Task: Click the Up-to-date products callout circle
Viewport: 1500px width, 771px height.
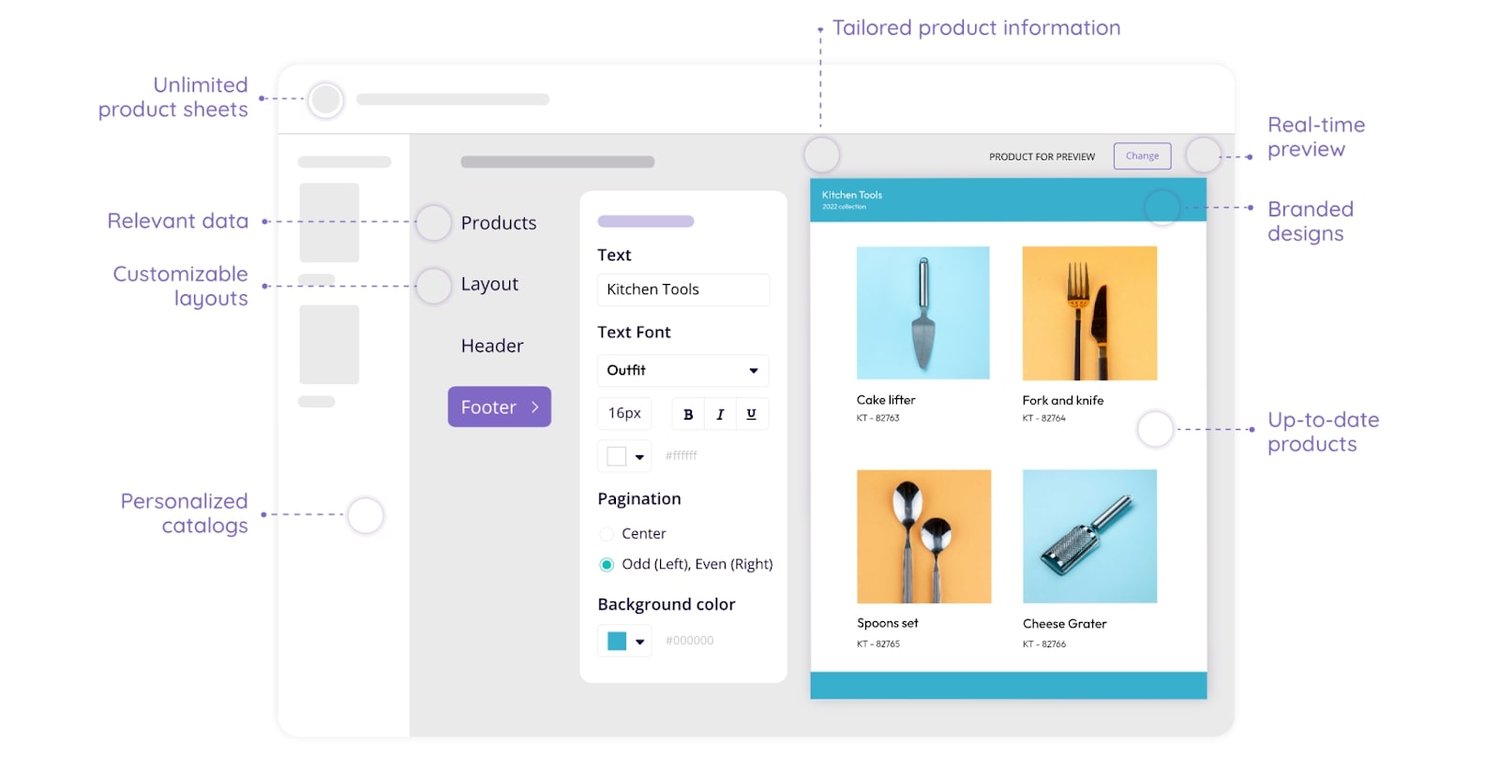Action: [1155, 429]
